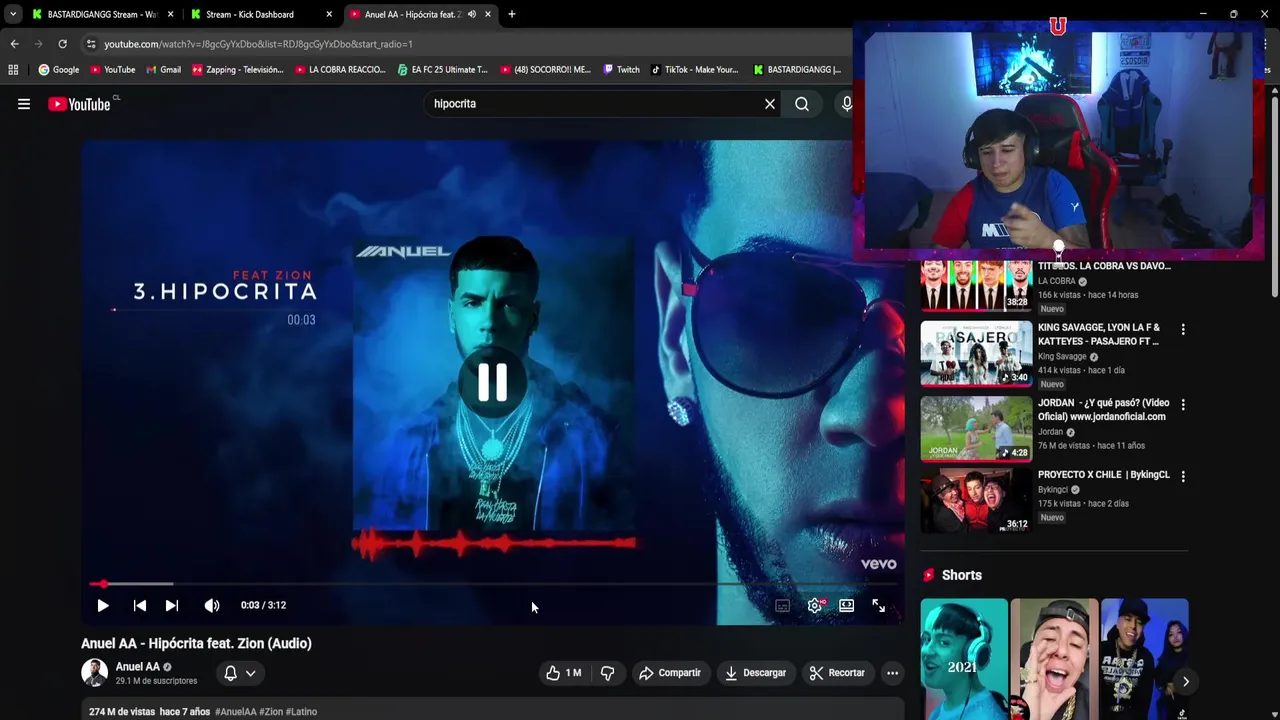This screenshot has width=1280, height=720.
Task: Enter fullscreen mode
Action: pyautogui.click(x=879, y=605)
